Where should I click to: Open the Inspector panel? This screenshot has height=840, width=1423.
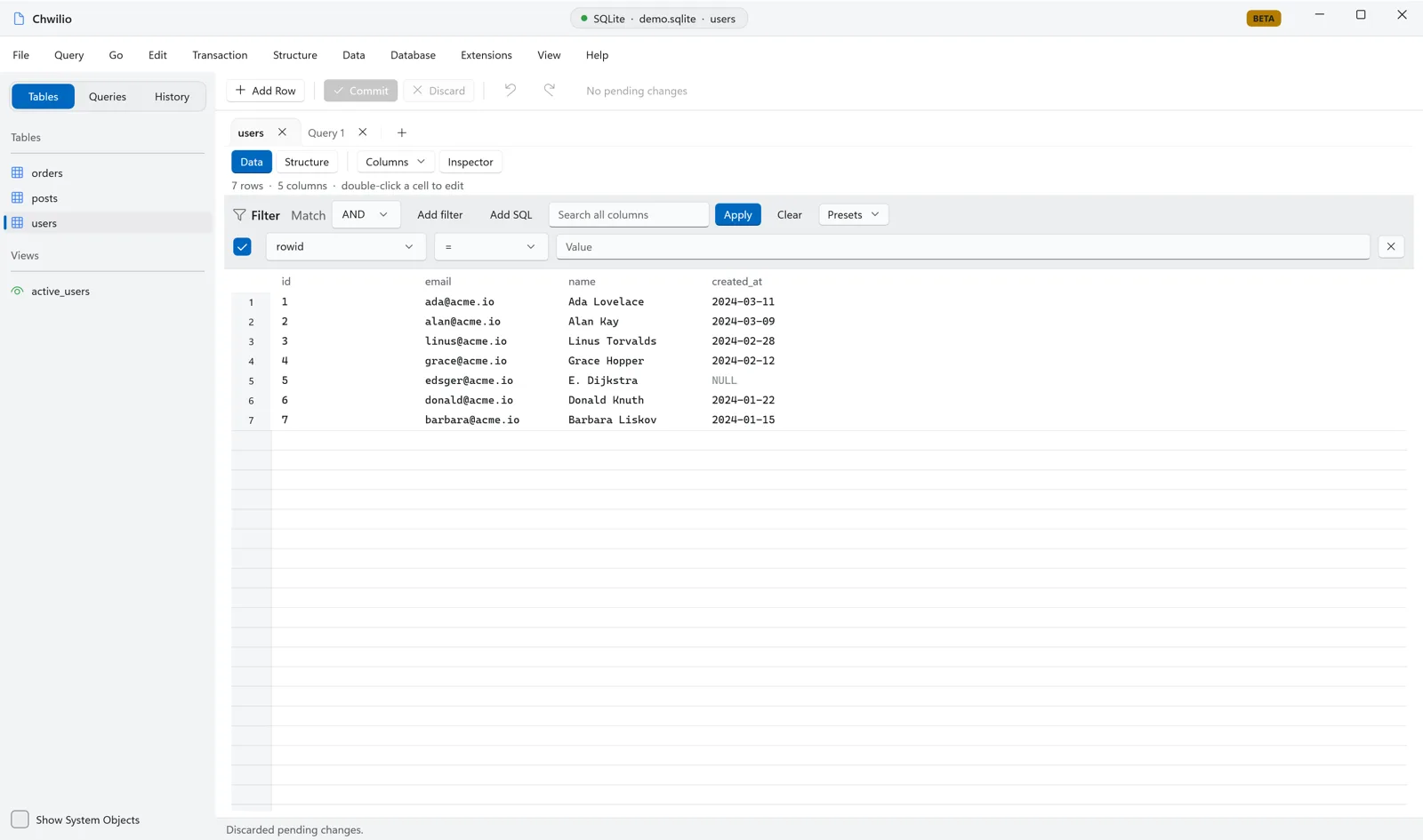(470, 162)
